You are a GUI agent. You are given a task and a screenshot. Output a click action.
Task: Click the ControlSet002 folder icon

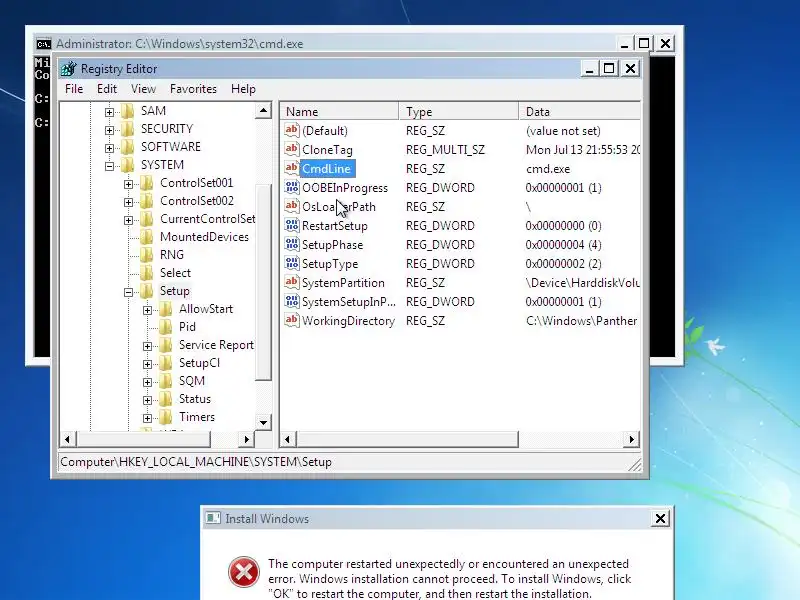pyautogui.click(x=147, y=201)
